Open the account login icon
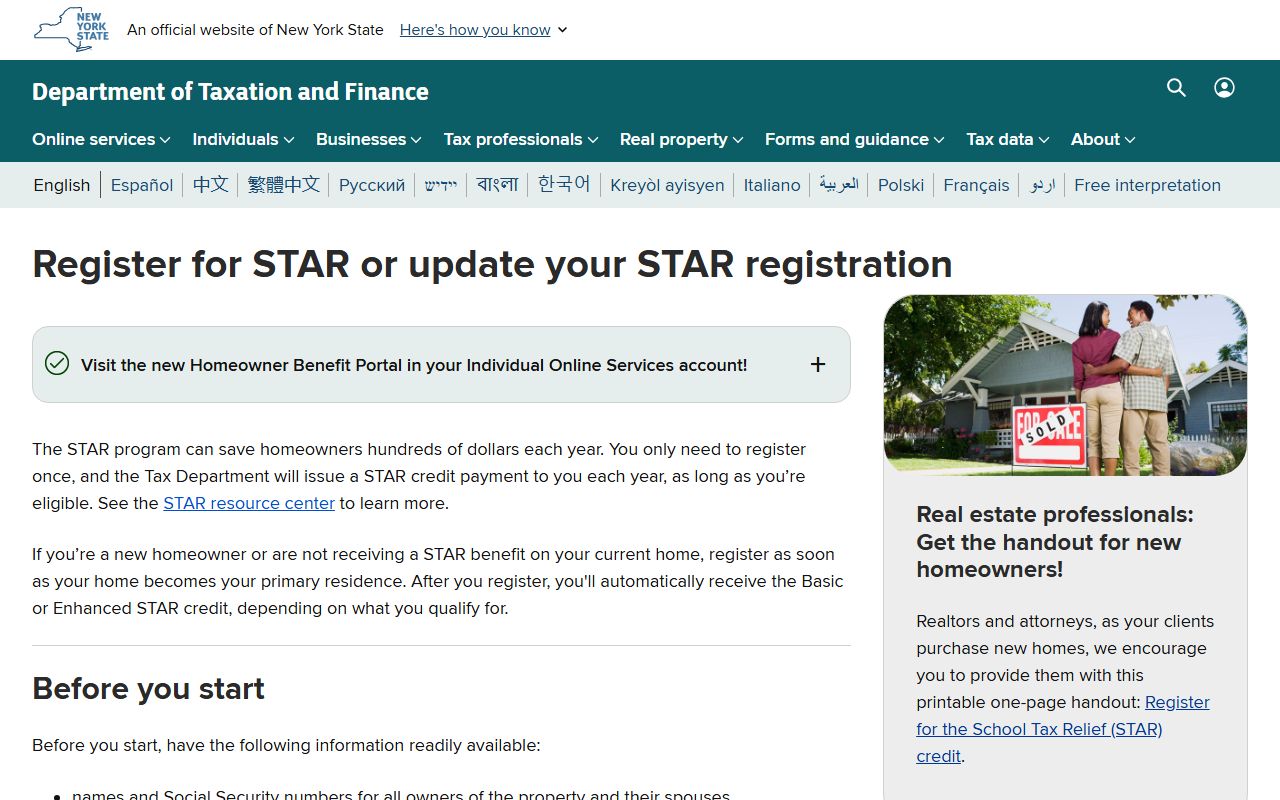 pos(1224,88)
